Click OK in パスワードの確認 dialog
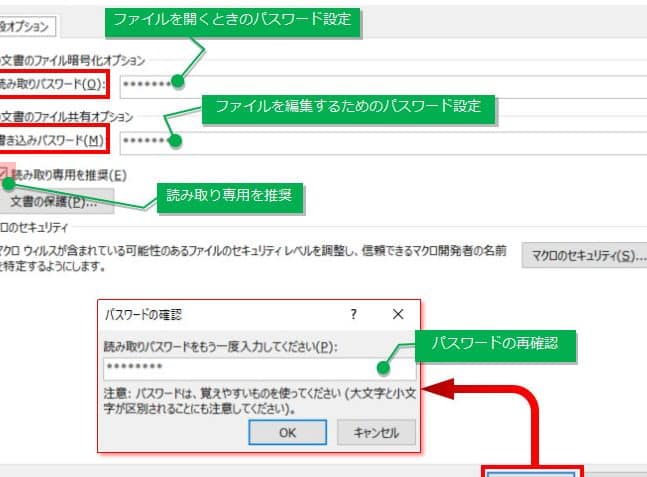Image resolution: width=647 pixels, height=477 pixels. point(288,432)
